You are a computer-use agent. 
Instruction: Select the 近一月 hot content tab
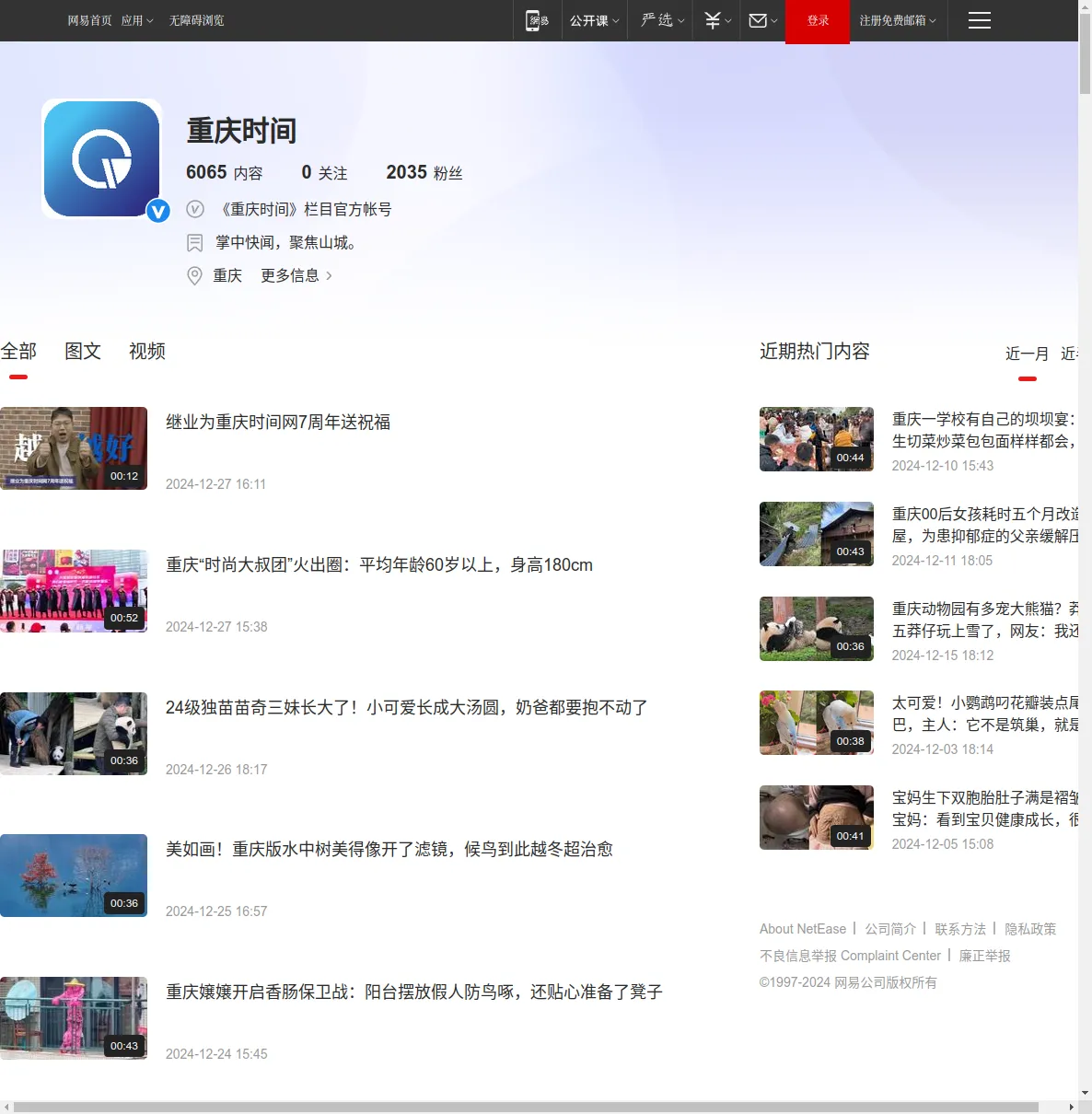click(1028, 354)
